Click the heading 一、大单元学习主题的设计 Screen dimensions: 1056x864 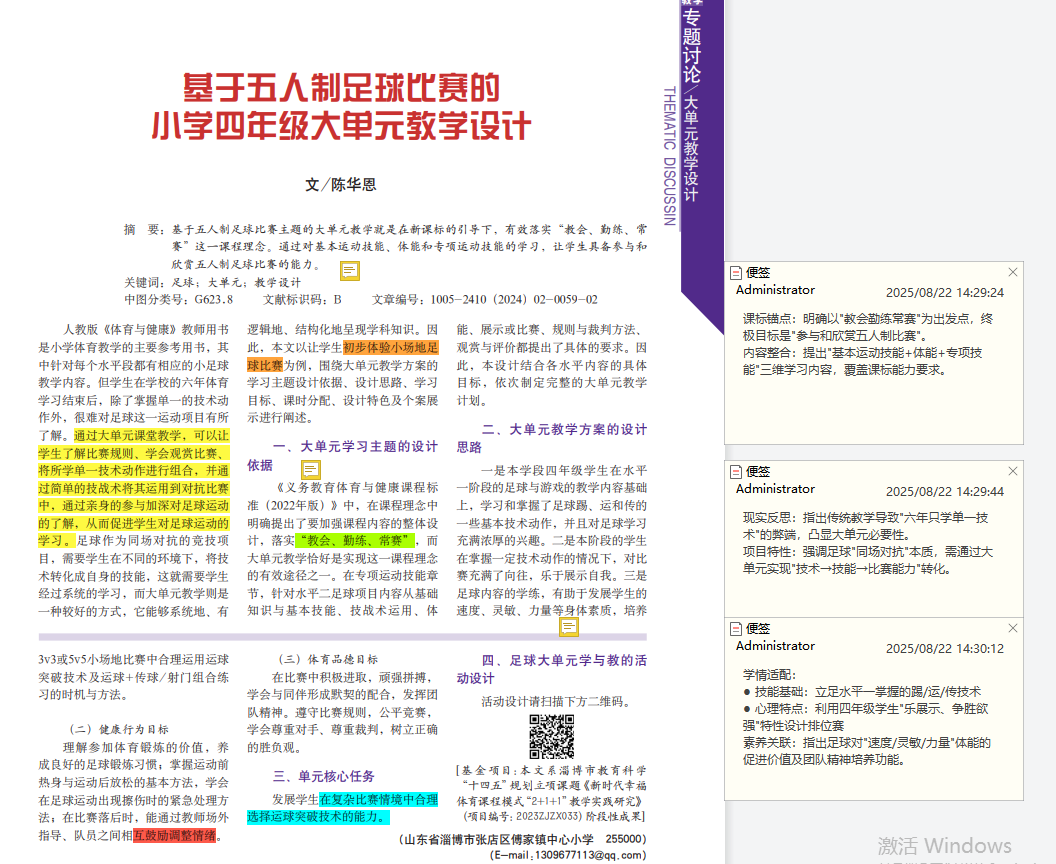(x=355, y=446)
